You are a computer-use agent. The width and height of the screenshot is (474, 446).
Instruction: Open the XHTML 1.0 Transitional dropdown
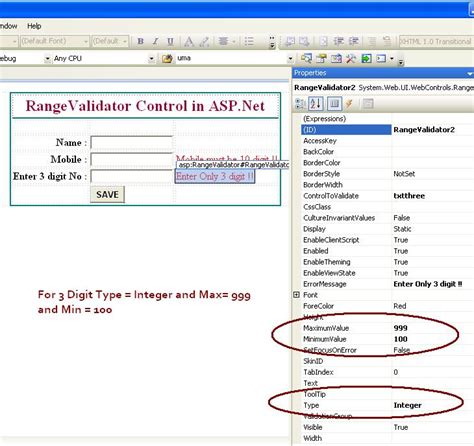[436, 41]
